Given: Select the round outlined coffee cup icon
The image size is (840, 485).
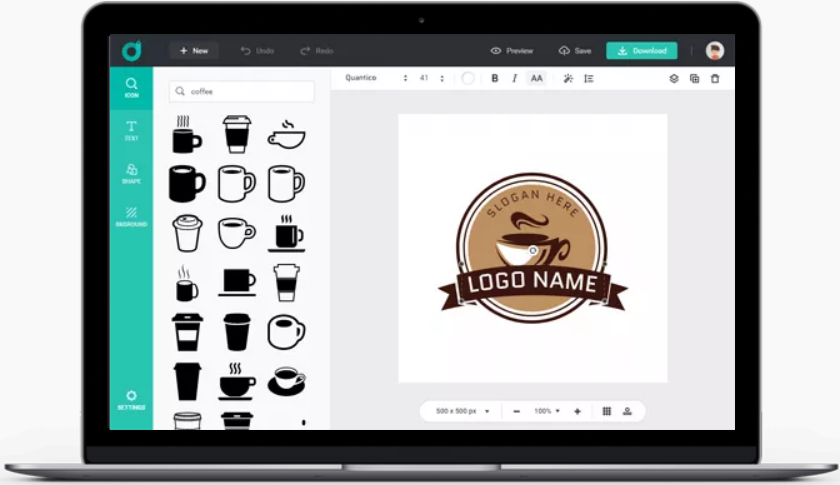Looking at the screenshot, I should 286,332.
